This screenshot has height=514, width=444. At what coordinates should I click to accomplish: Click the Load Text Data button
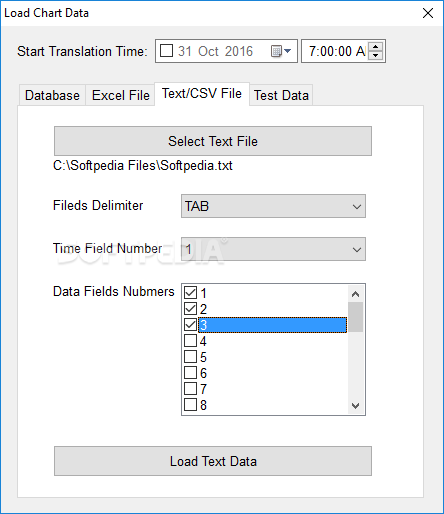[x=213, y=461]
